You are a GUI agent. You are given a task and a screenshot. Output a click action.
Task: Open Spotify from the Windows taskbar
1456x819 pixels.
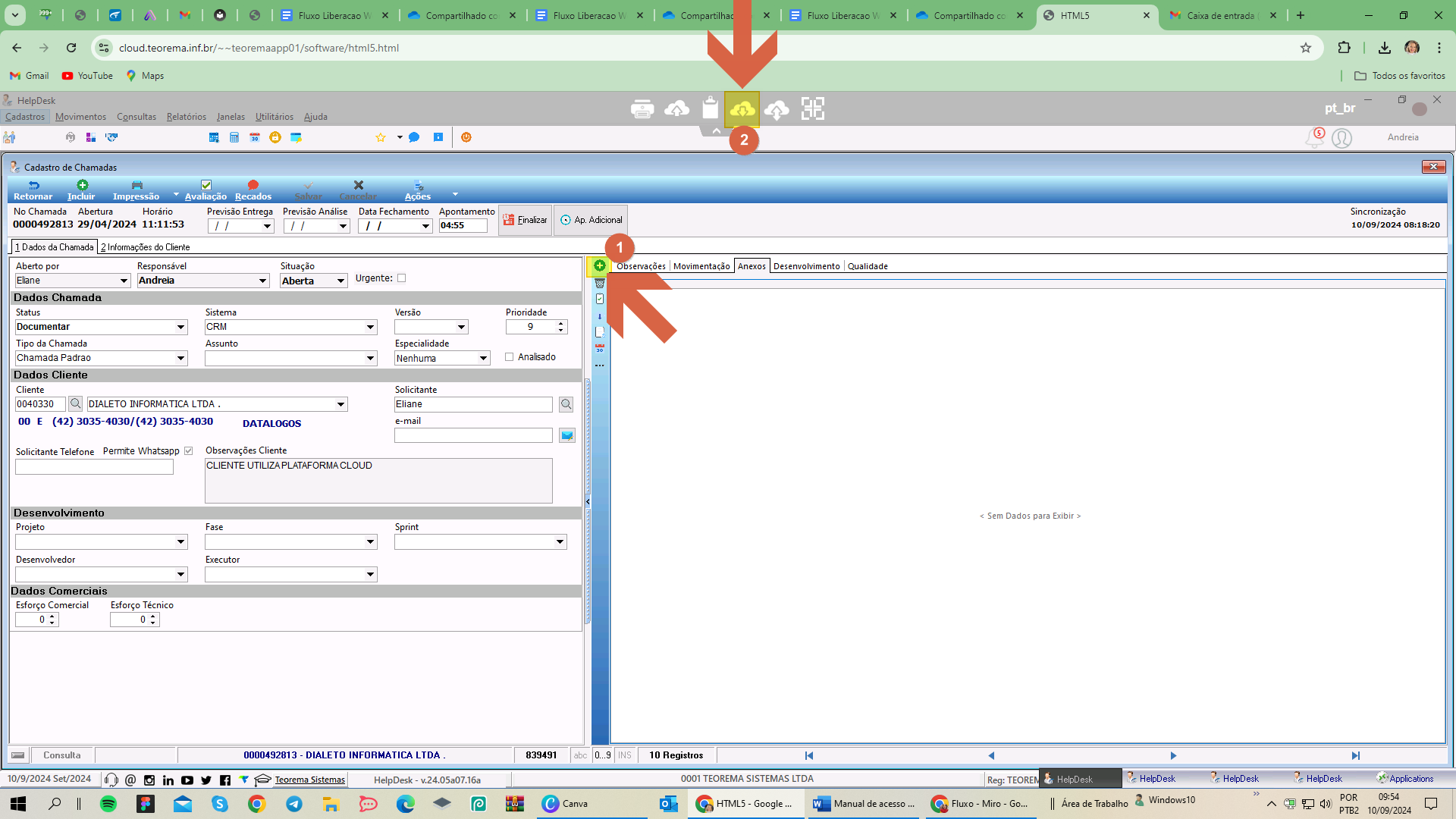(108, 804)
